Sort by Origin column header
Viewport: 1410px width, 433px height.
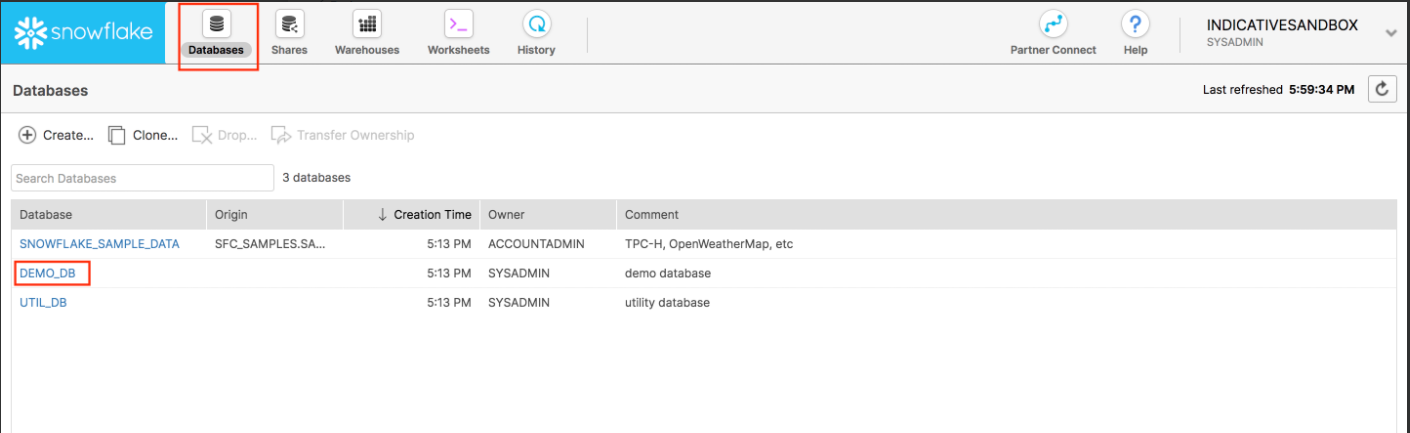(x=274, y=215)
